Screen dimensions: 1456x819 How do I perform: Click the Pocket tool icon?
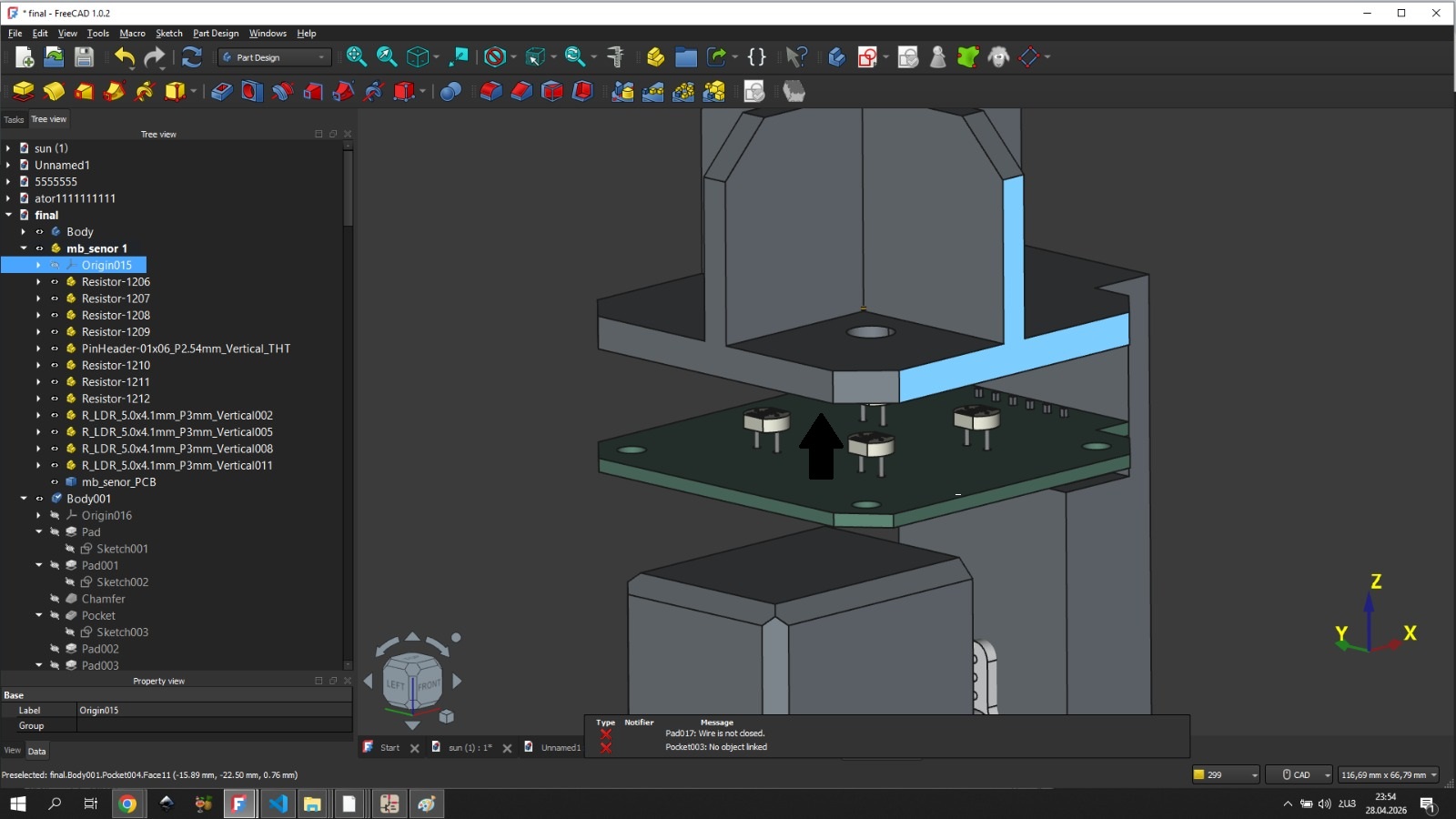pyautogui.click(x=221, y=91)
